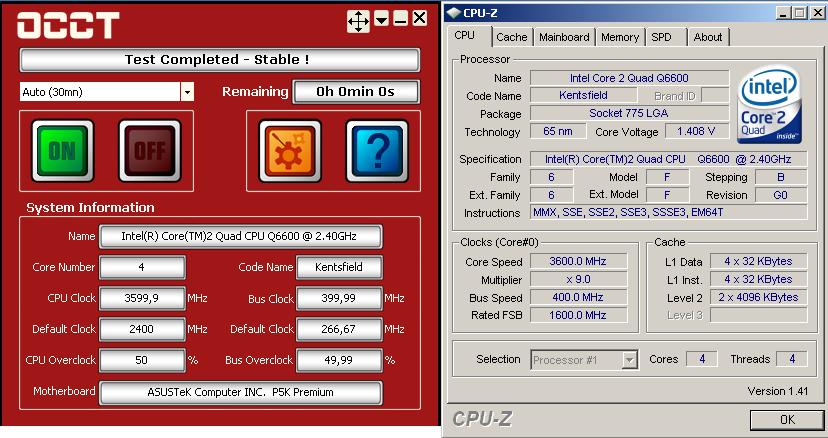The image size is (828, 438).
Task: Click the Bus Overclock value 49,99
Action: 339,360
